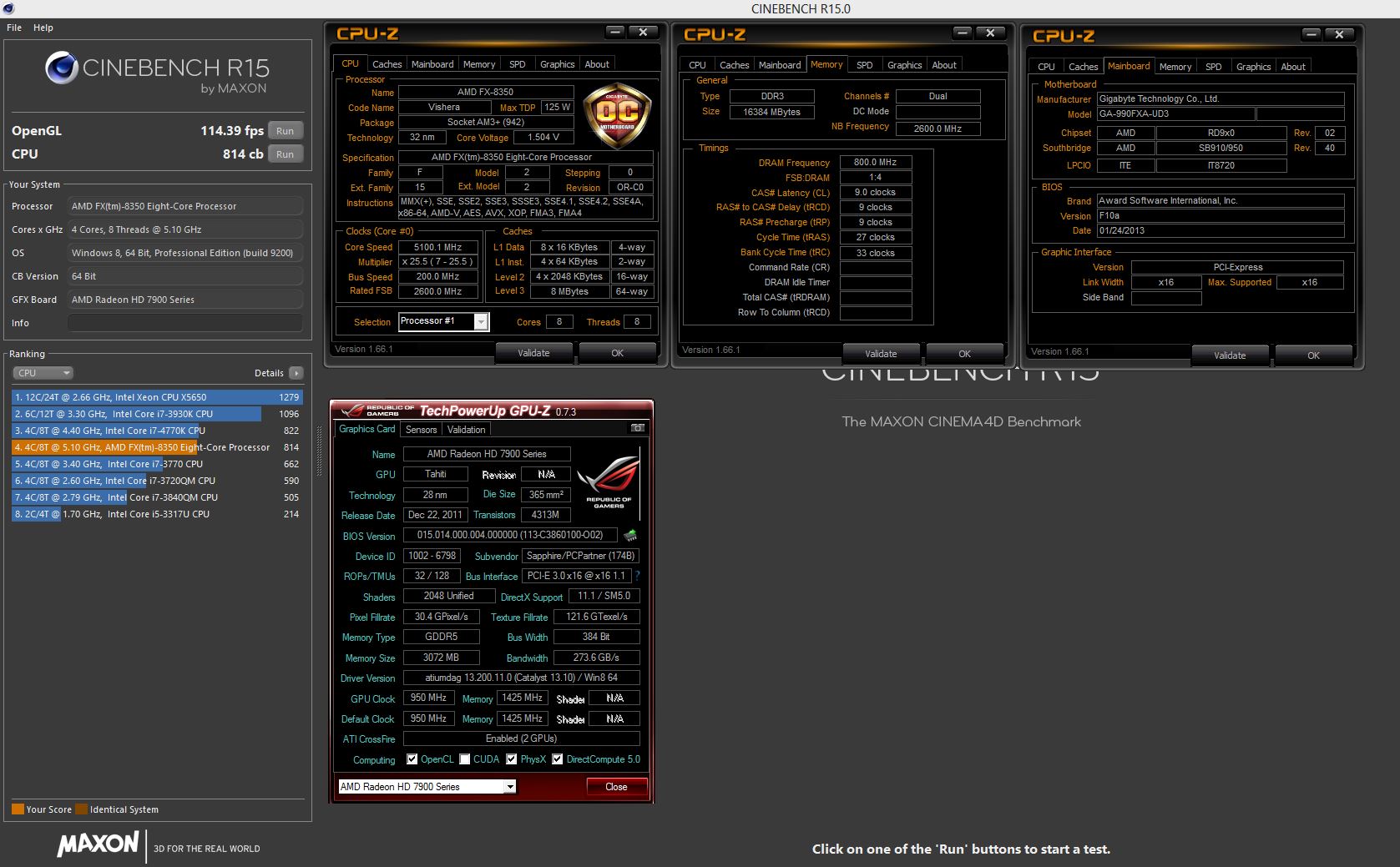Open SPD tab in the CPU-Z Memory window
This screenshot has width=1400, height=867.
[x=865, y=65]
